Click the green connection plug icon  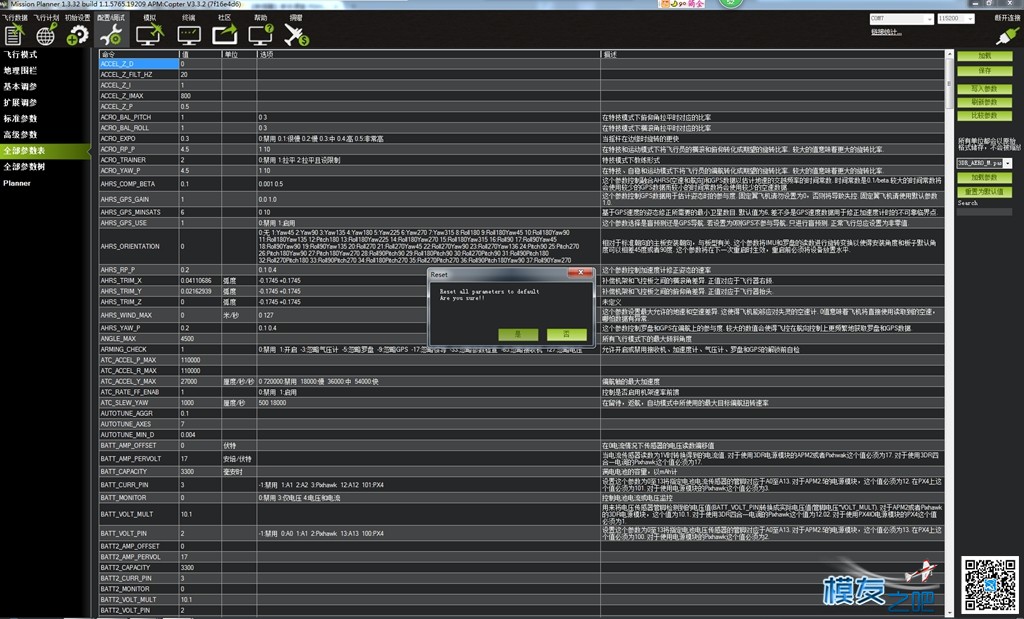[x=1007, y=35]
